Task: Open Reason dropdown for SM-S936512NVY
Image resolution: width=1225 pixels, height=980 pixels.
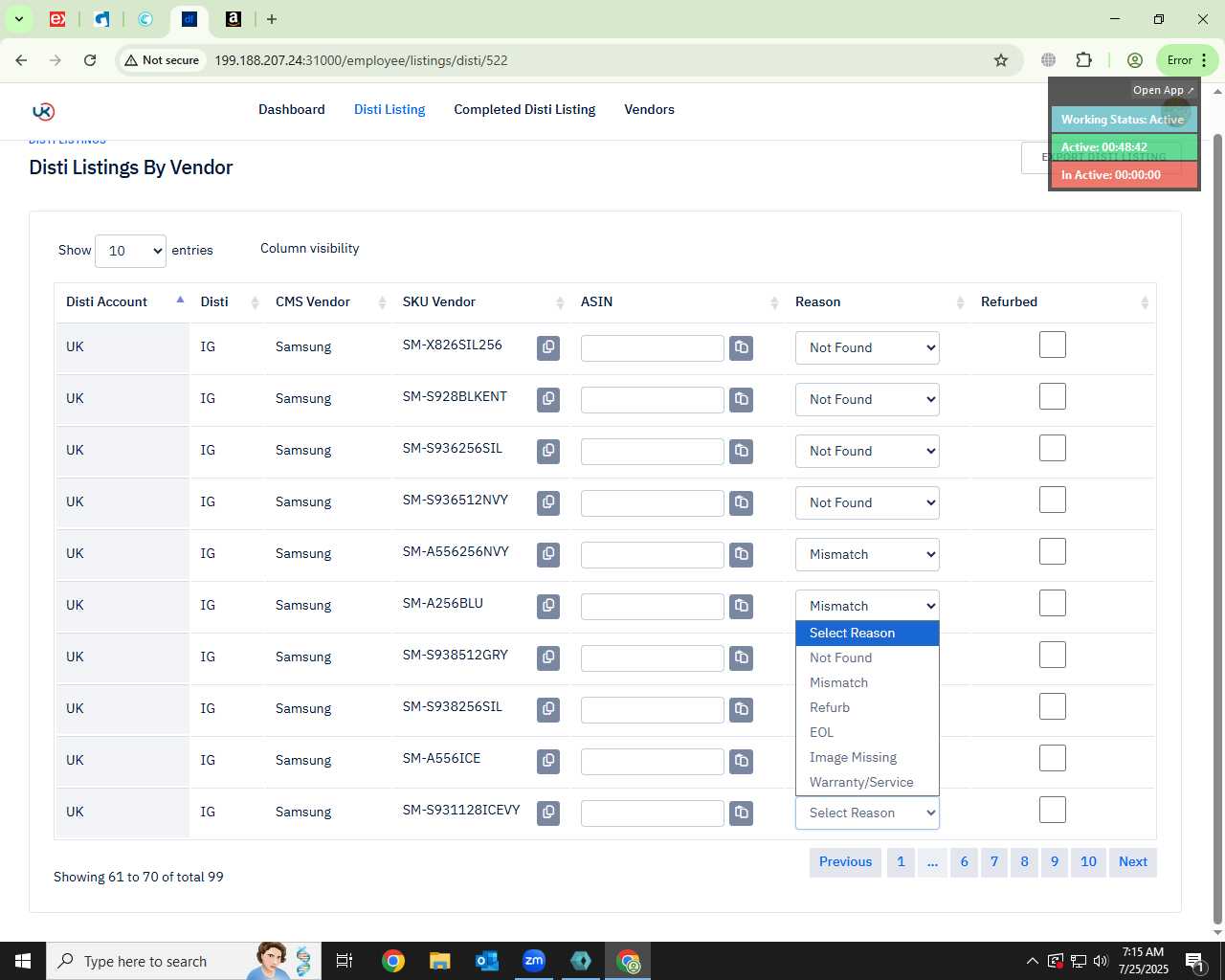Action: (867, 502)
